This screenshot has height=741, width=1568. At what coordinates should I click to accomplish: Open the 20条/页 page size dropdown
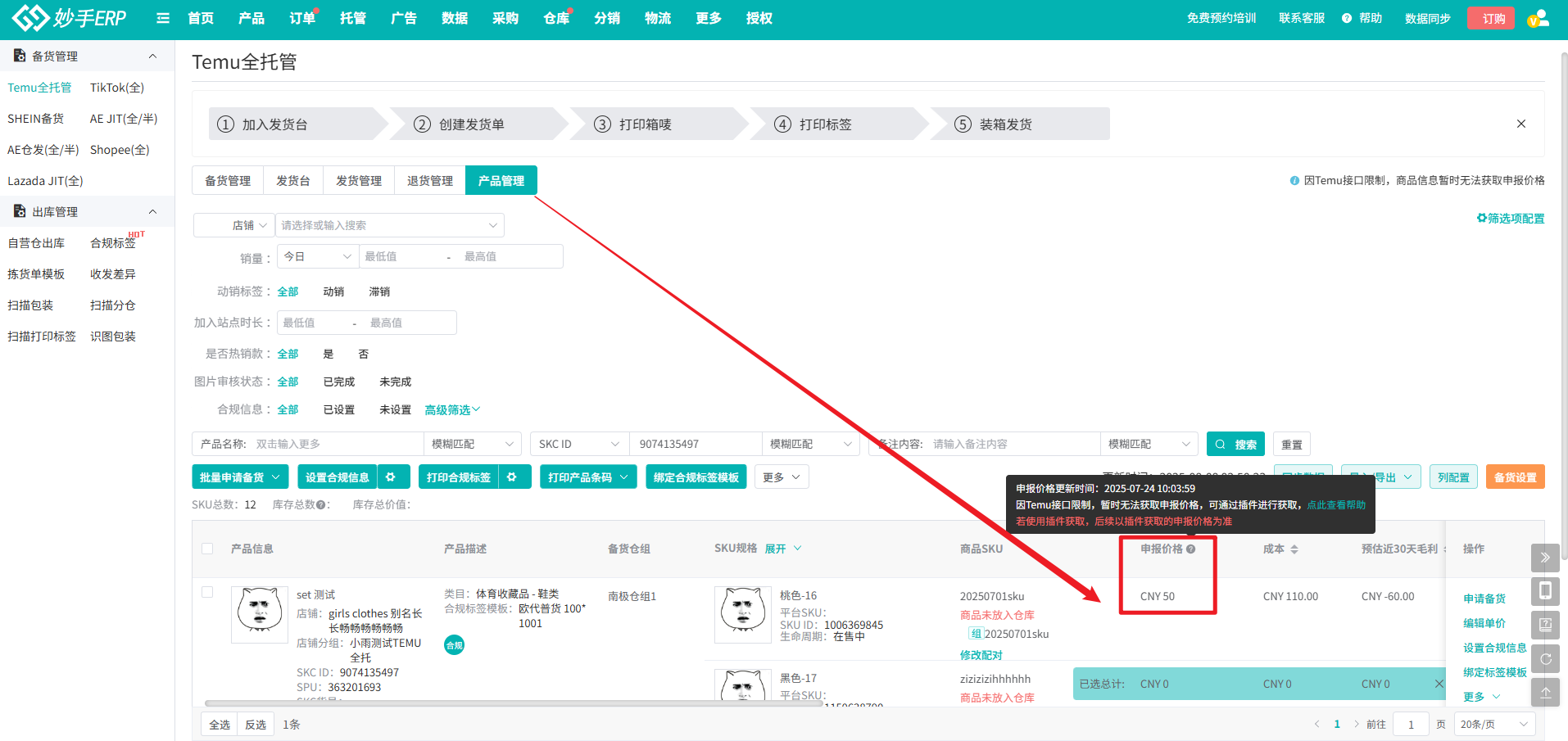(1495, 724)
